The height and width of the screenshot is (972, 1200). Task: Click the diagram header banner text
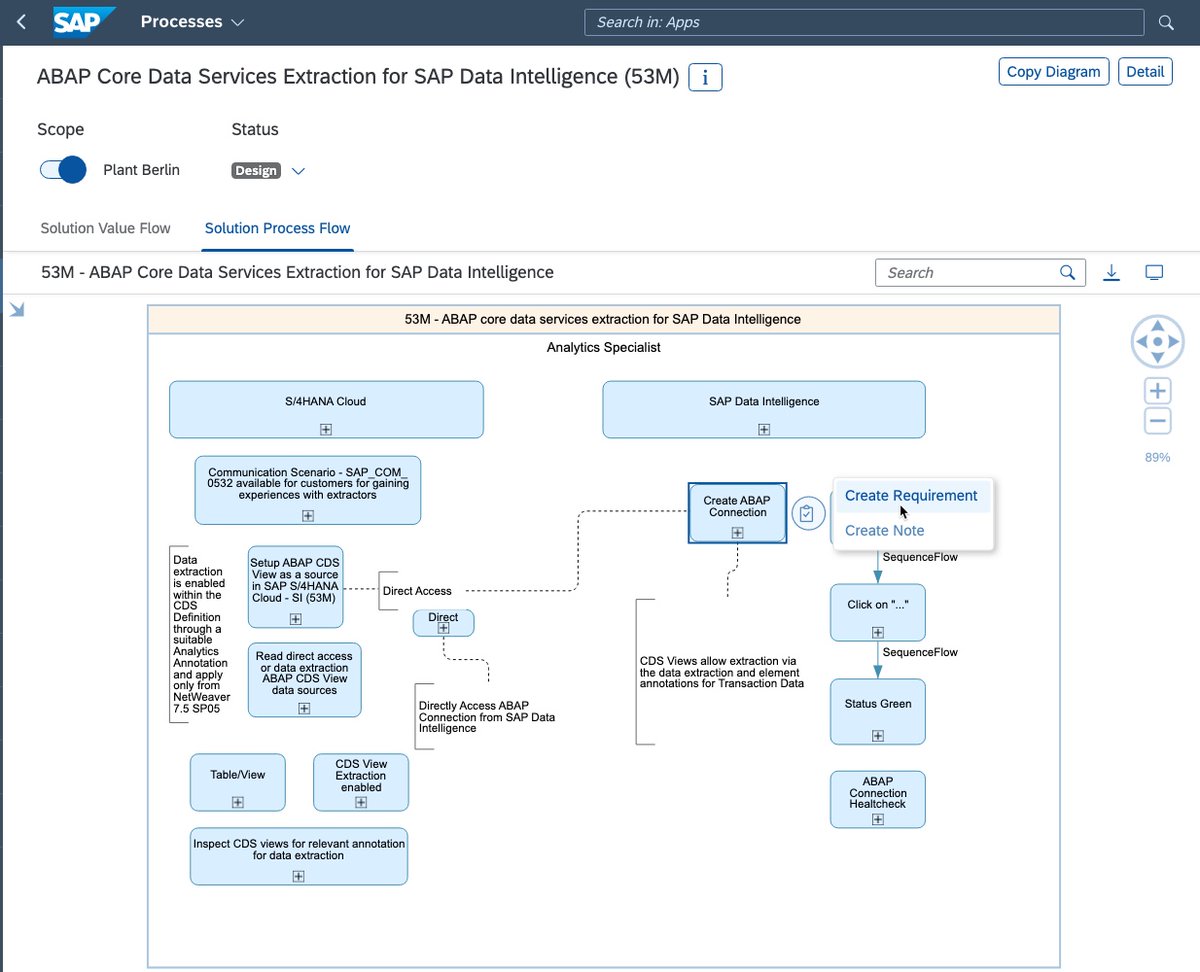pos(603,319)
